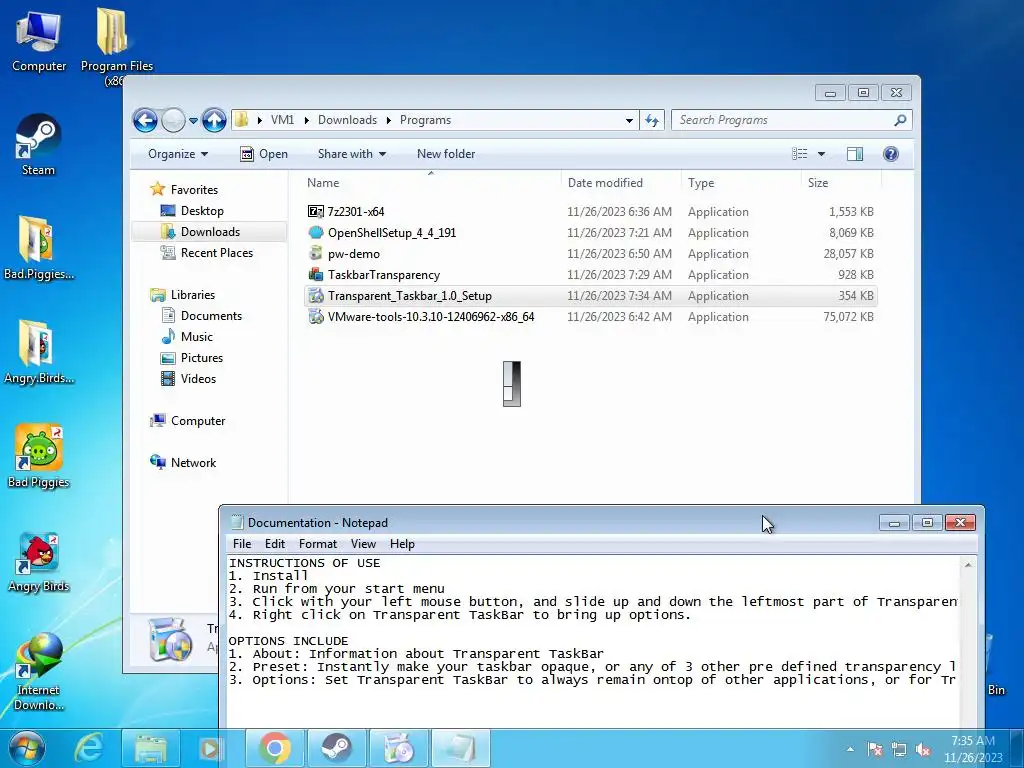Change the view with view icon
Viewport: 1024px width, 768px height.
[799, 154]
